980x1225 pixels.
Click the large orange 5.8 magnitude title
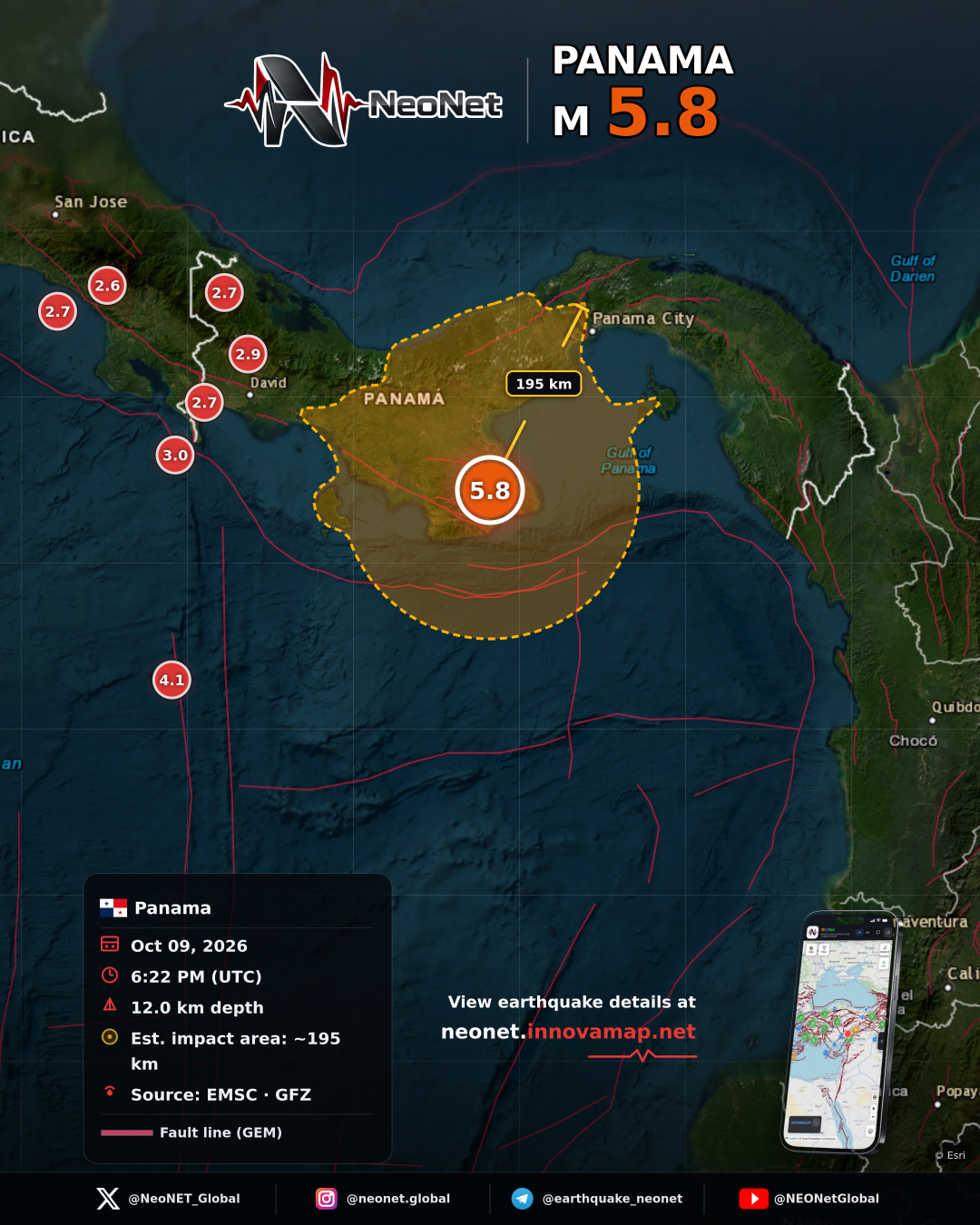[662, 113]
